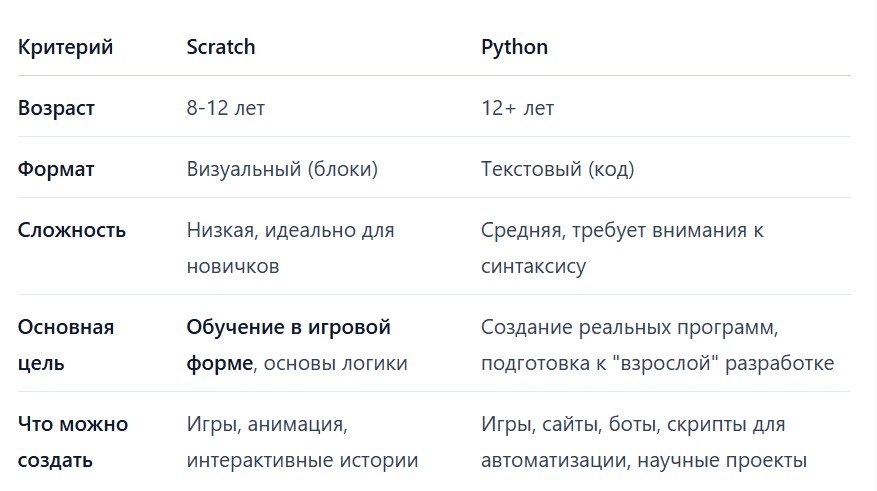Select the Основная цель row label
The height and width of the screenshot is (491, 877).
click(66, 345)
